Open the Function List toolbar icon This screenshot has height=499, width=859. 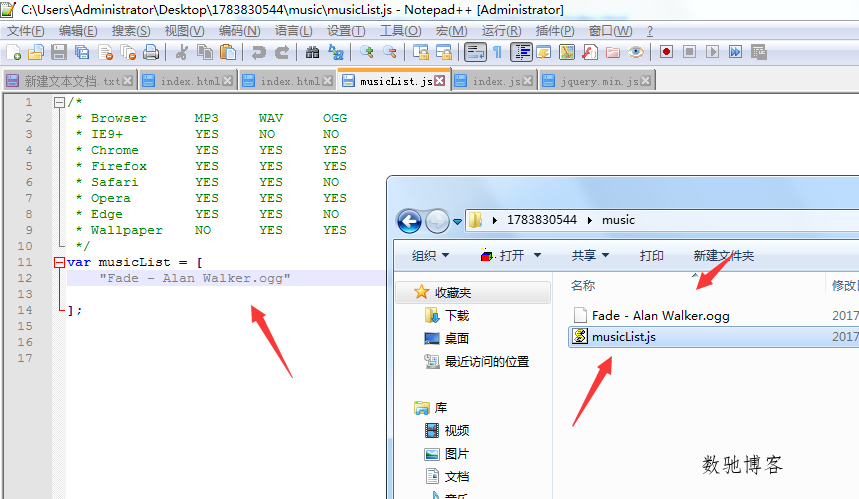(x=590, y=53)
